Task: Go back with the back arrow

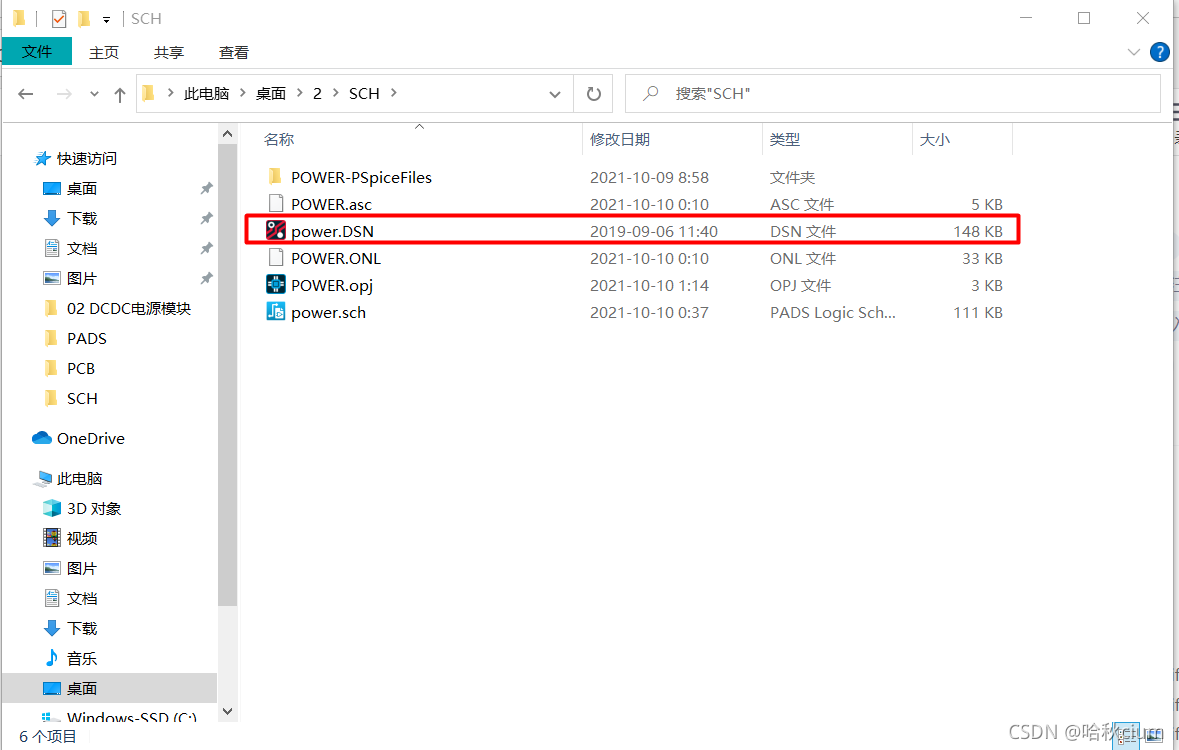Action: click(26, 94)
